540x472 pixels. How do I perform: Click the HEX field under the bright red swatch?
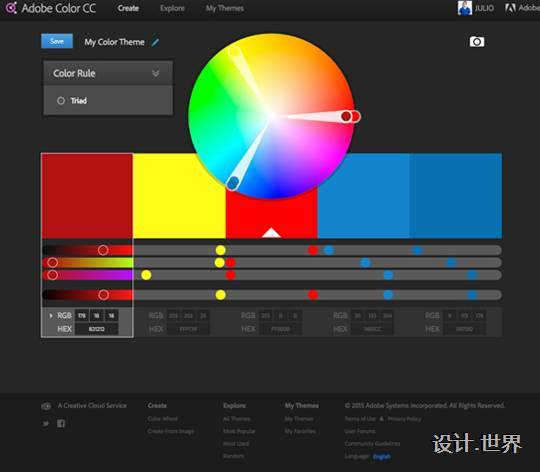click(x=281, y=329)
